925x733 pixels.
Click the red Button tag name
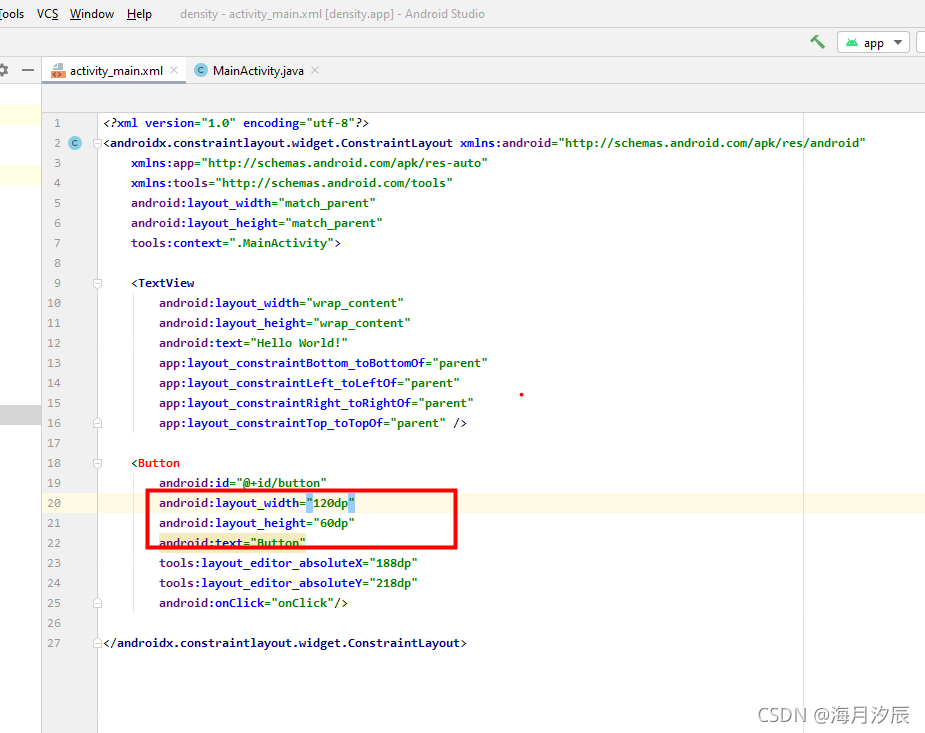pos(159,463)
